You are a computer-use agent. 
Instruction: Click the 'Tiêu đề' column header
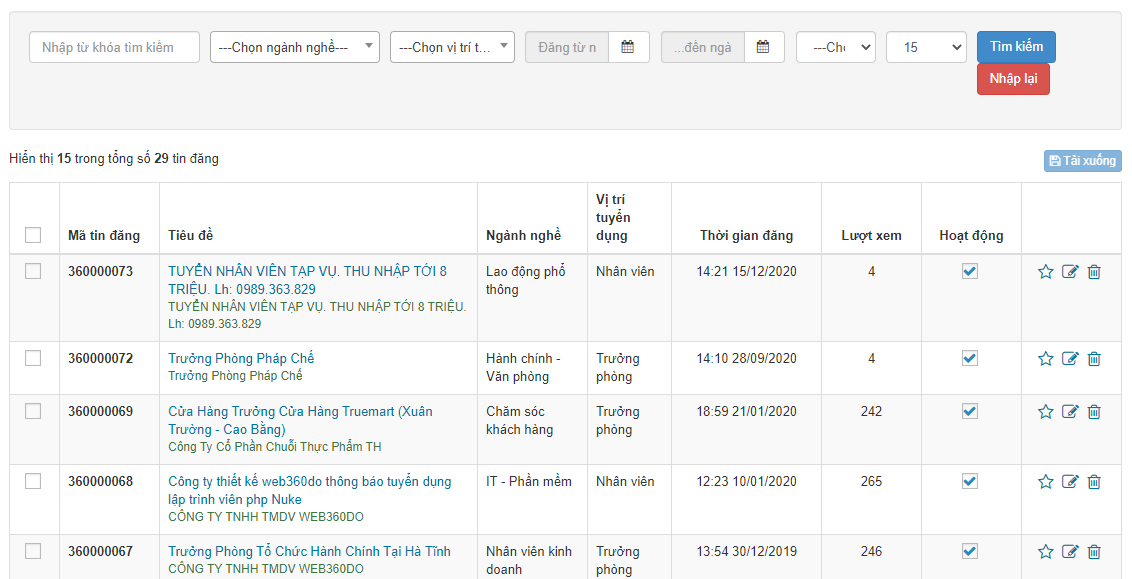191,235
